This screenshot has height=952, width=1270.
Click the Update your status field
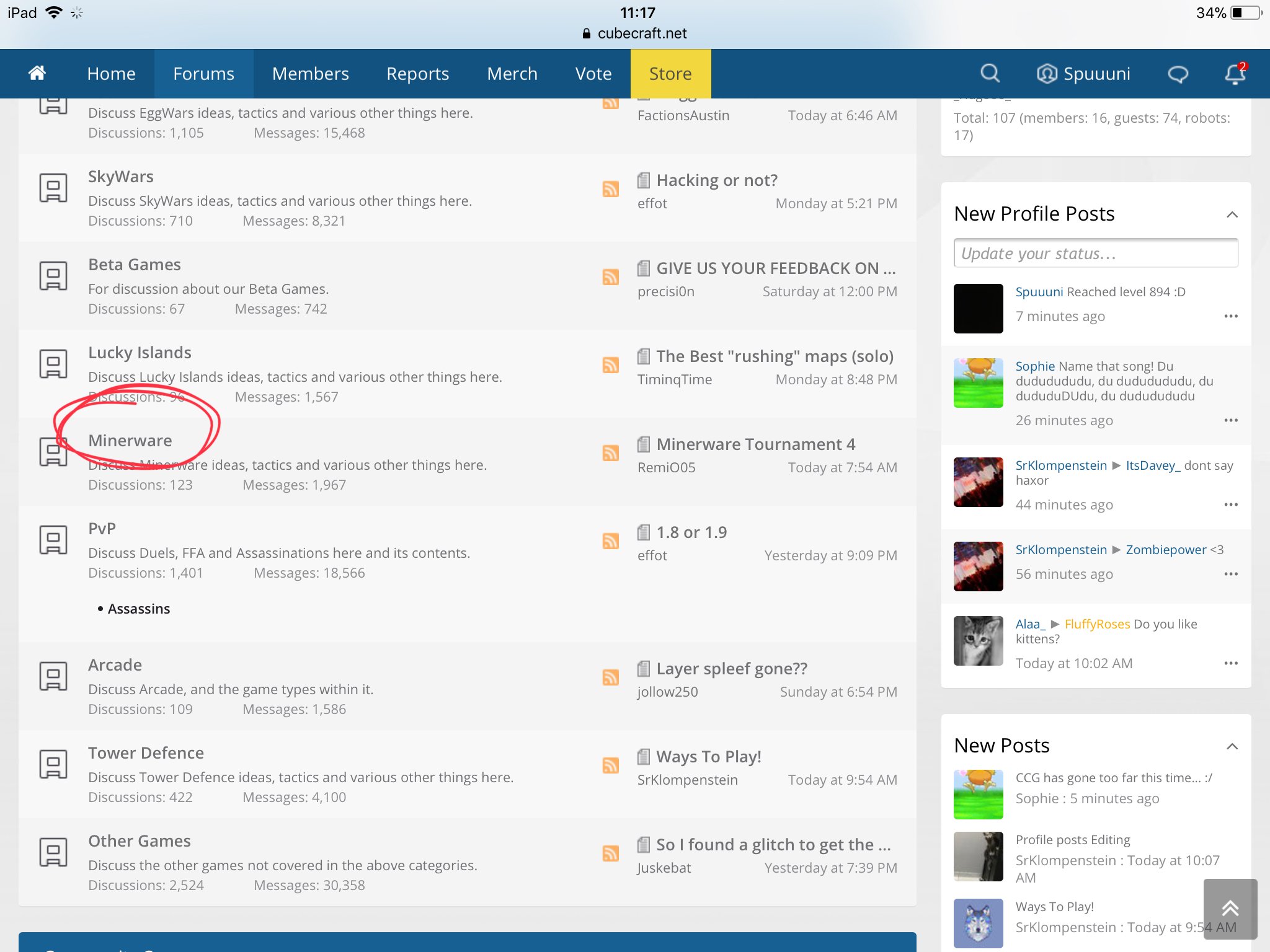pos(1096,253)
